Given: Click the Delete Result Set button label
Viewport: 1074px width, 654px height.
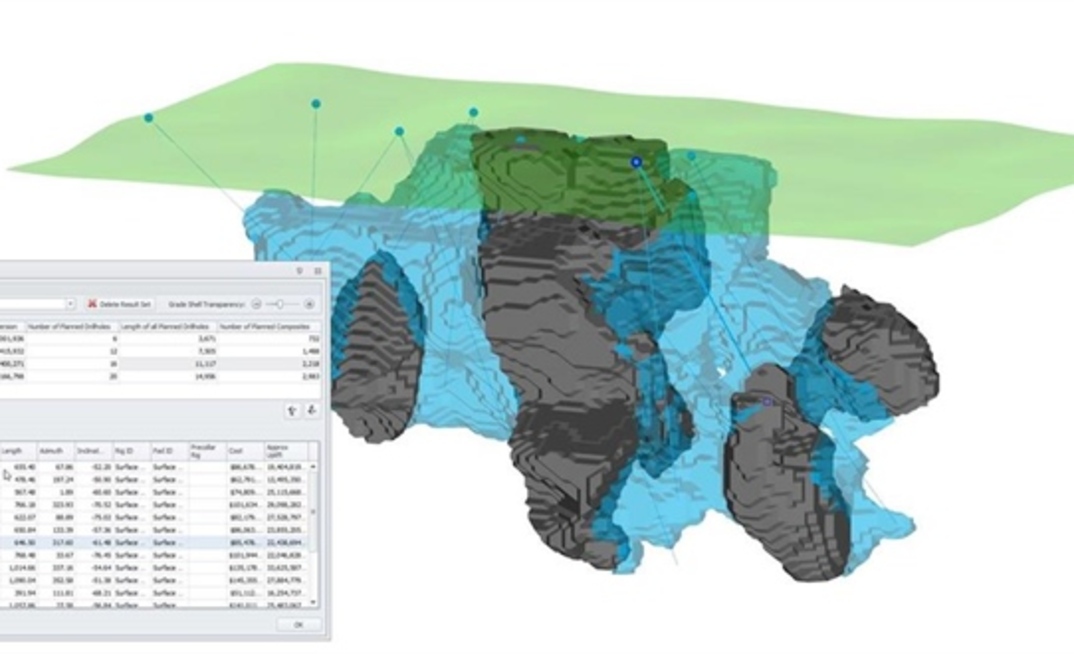Looking at the screenshot, I should (x=123, y=303).
